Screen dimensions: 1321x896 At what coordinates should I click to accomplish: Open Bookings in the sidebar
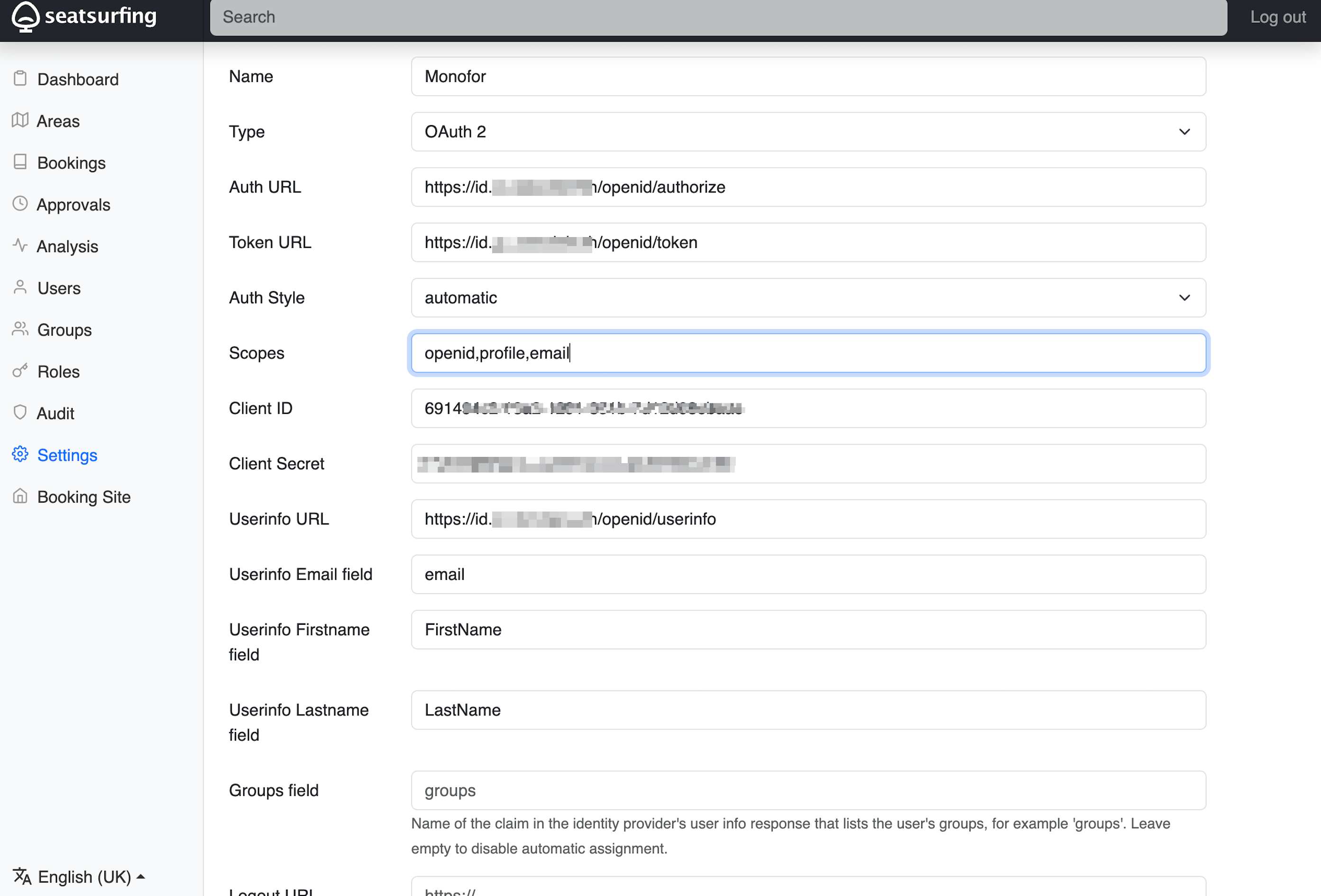coord(71,163)
